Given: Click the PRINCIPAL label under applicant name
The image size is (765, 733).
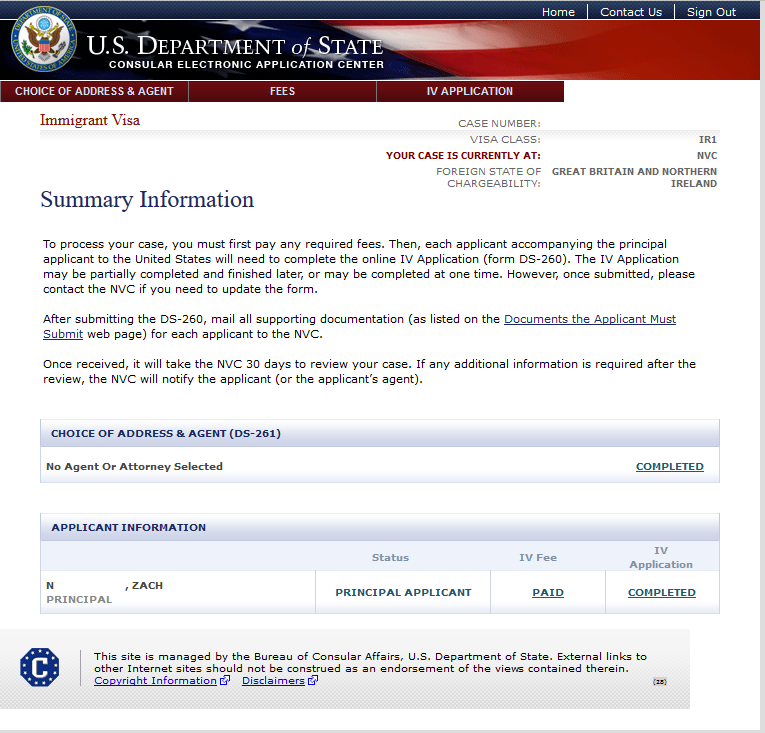Looking at the screenshot, I should pyautogui.click(x=79, y=599).
